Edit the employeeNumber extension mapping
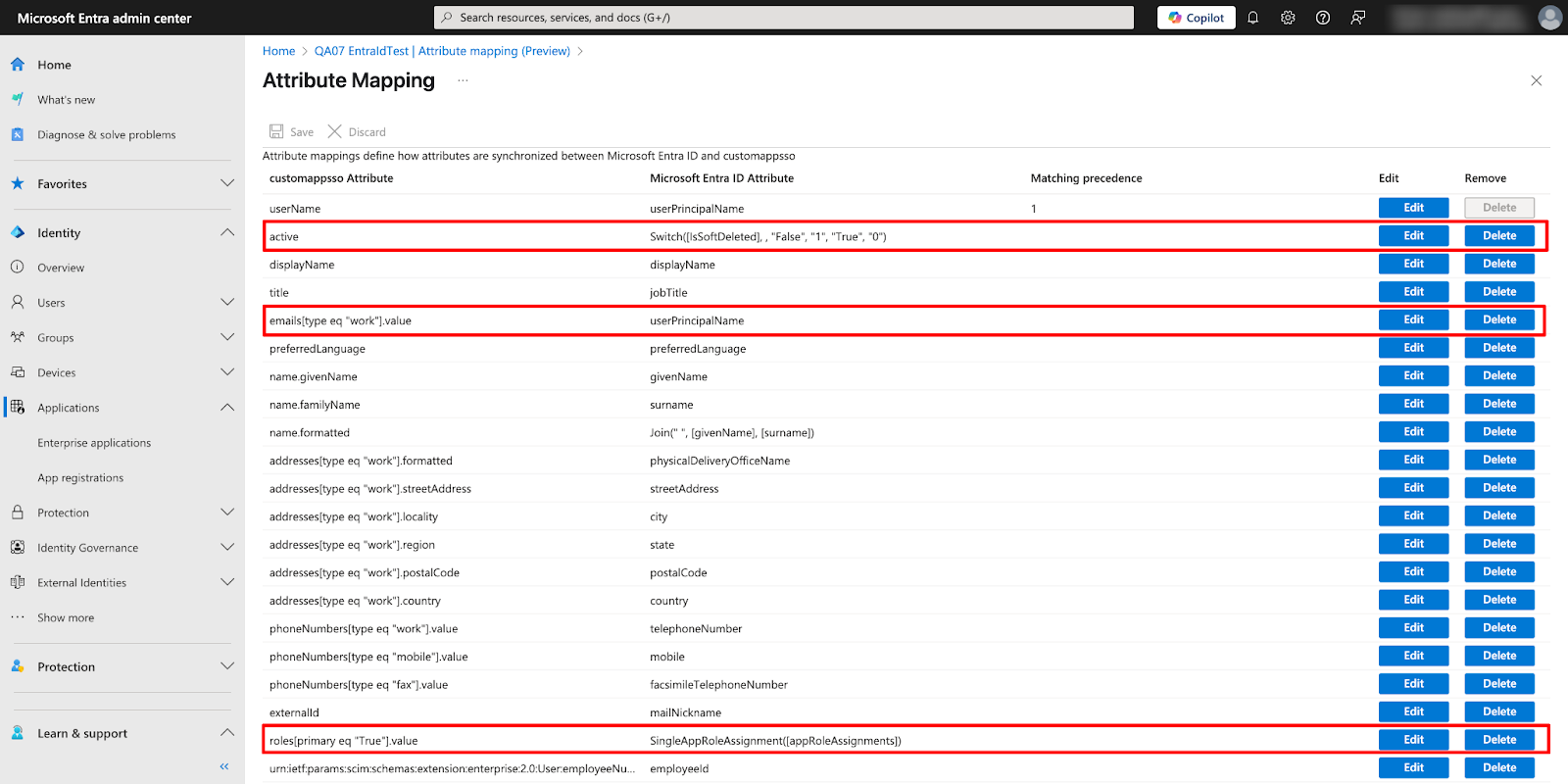 (x=1413, y=768)
